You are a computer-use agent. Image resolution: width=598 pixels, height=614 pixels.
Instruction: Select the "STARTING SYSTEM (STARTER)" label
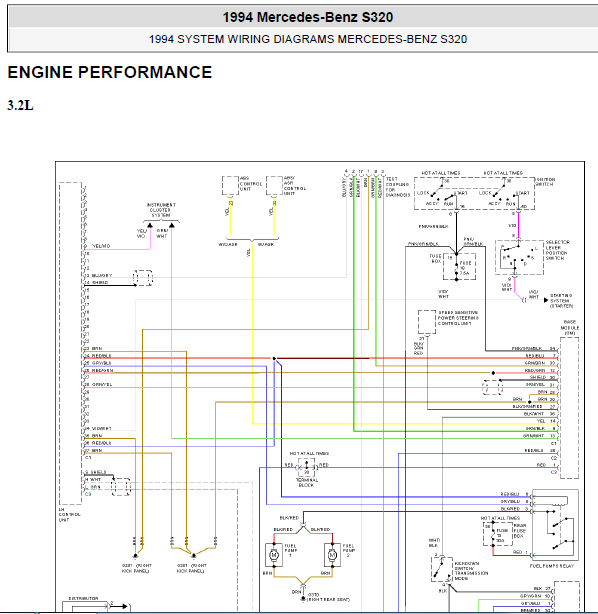[x=561, y=301]
